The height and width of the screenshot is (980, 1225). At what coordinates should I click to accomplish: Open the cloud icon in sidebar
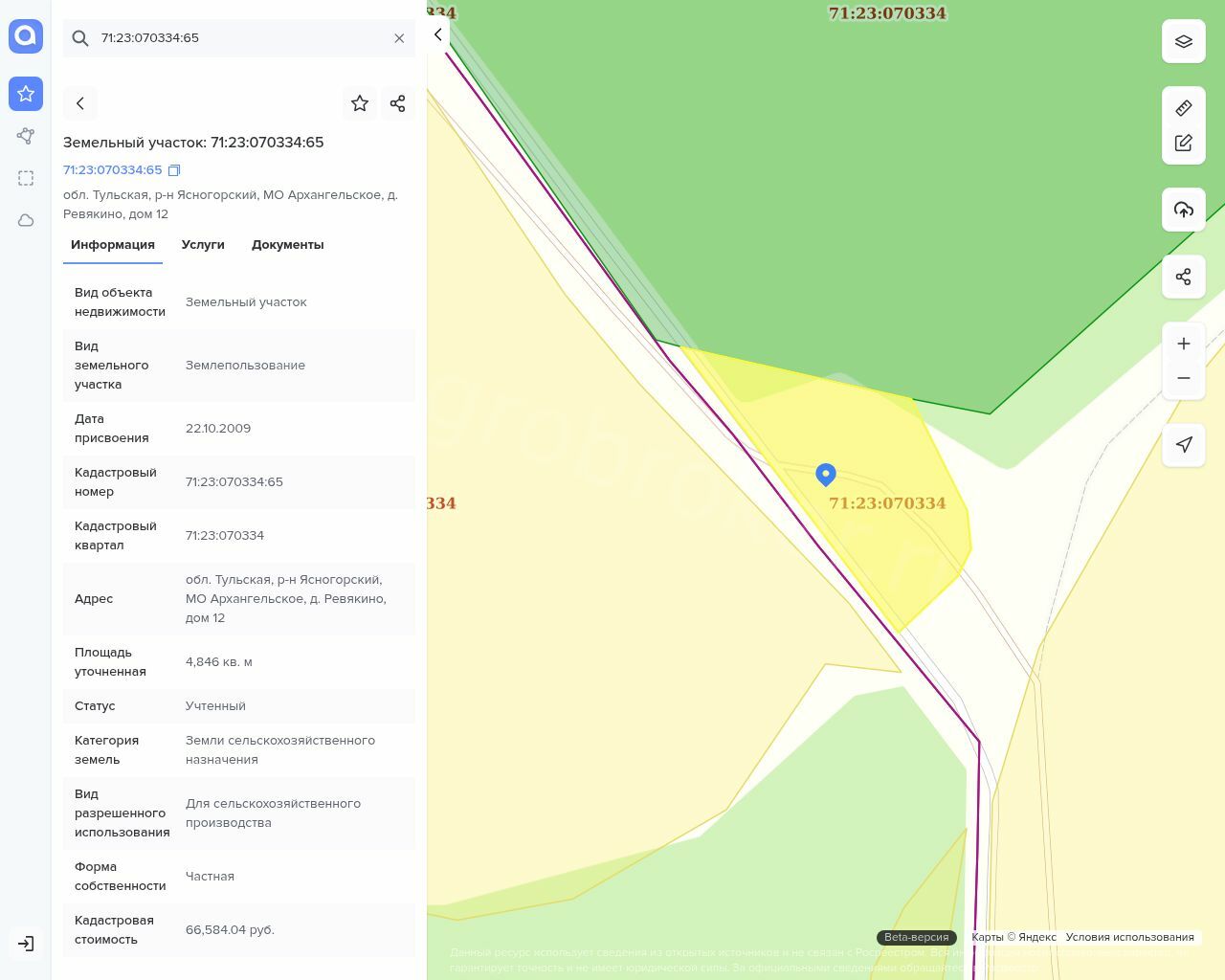[26, 220]
